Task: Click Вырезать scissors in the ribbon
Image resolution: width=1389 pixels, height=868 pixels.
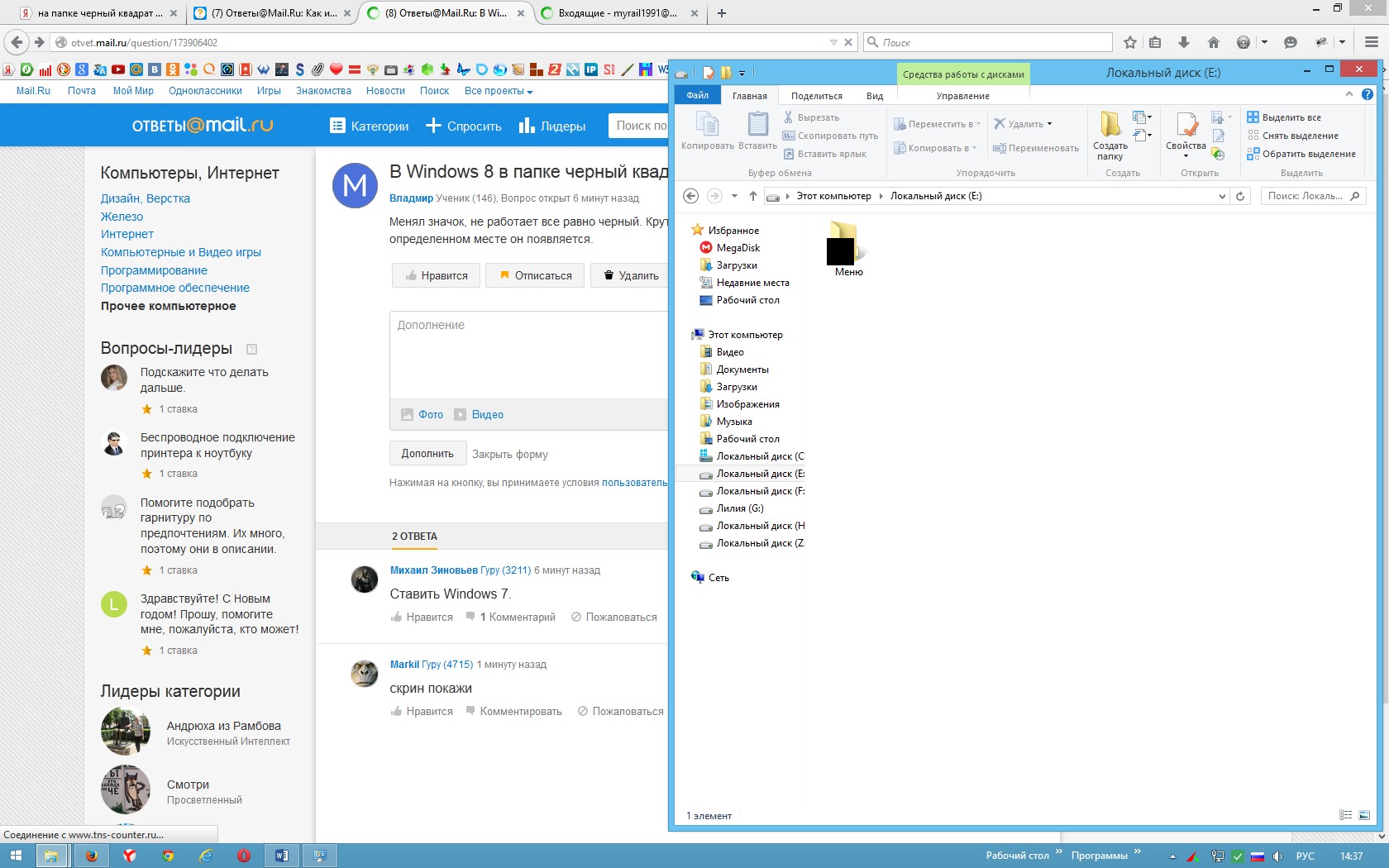Action: click(x=811, y=117)
